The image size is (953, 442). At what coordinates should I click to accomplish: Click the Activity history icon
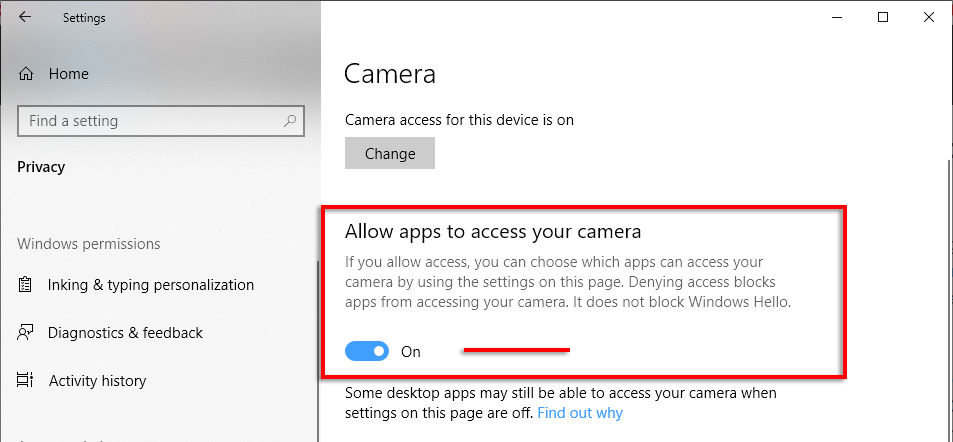pos(26,381)
